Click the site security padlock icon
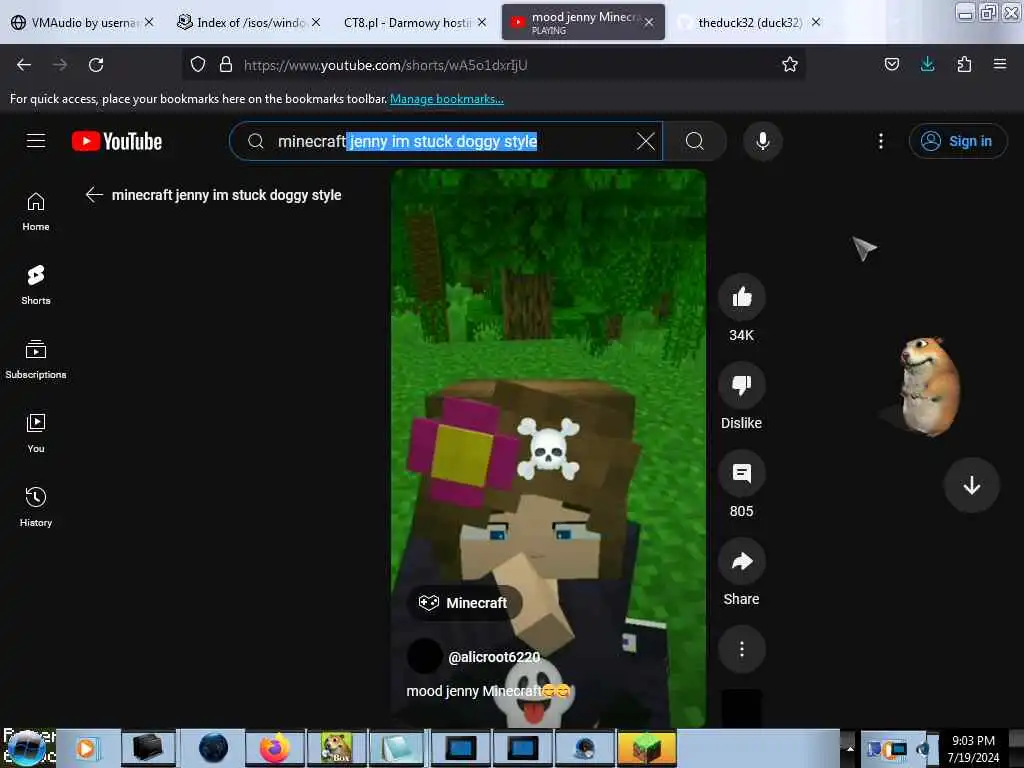Viewport: 1024px width, 768px height. click(x=225, y=64)
